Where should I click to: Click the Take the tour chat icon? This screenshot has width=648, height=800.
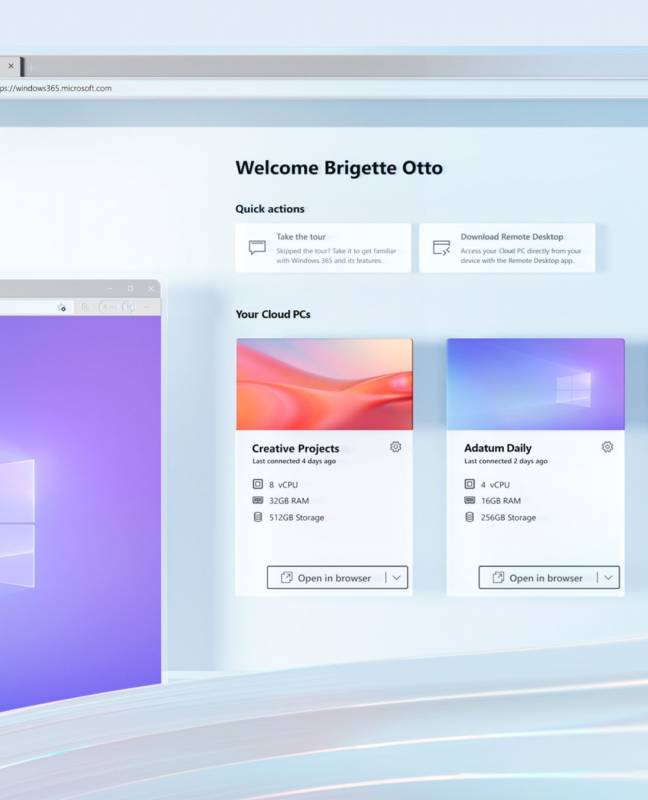coord(257,247)
